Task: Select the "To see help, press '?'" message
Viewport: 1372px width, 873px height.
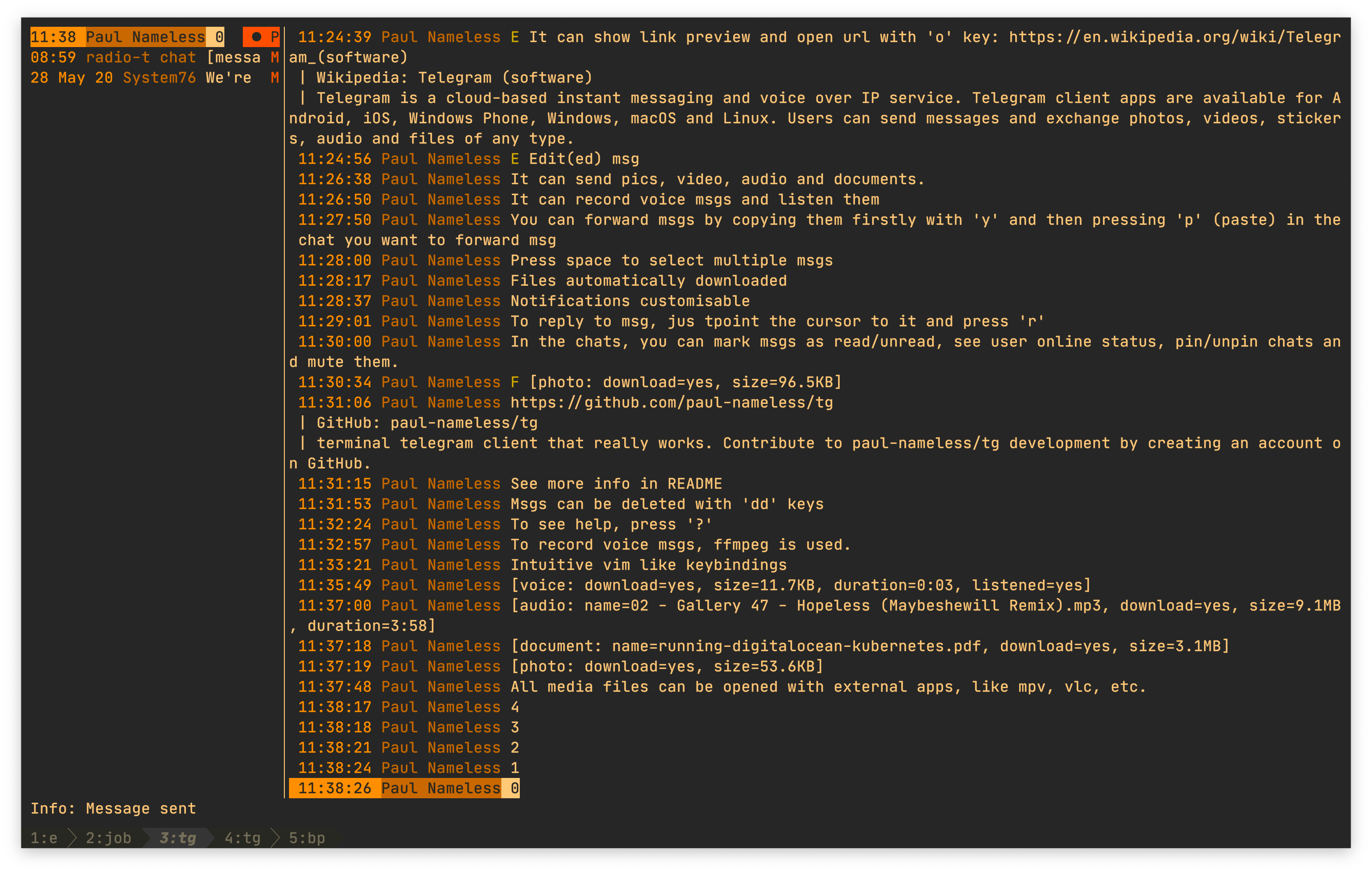Action: point(505,524)
